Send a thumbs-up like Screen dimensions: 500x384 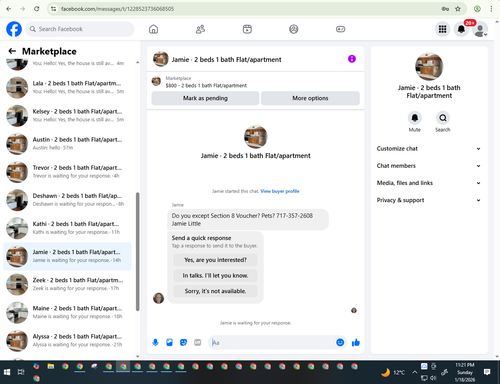(x=356, y=342)
